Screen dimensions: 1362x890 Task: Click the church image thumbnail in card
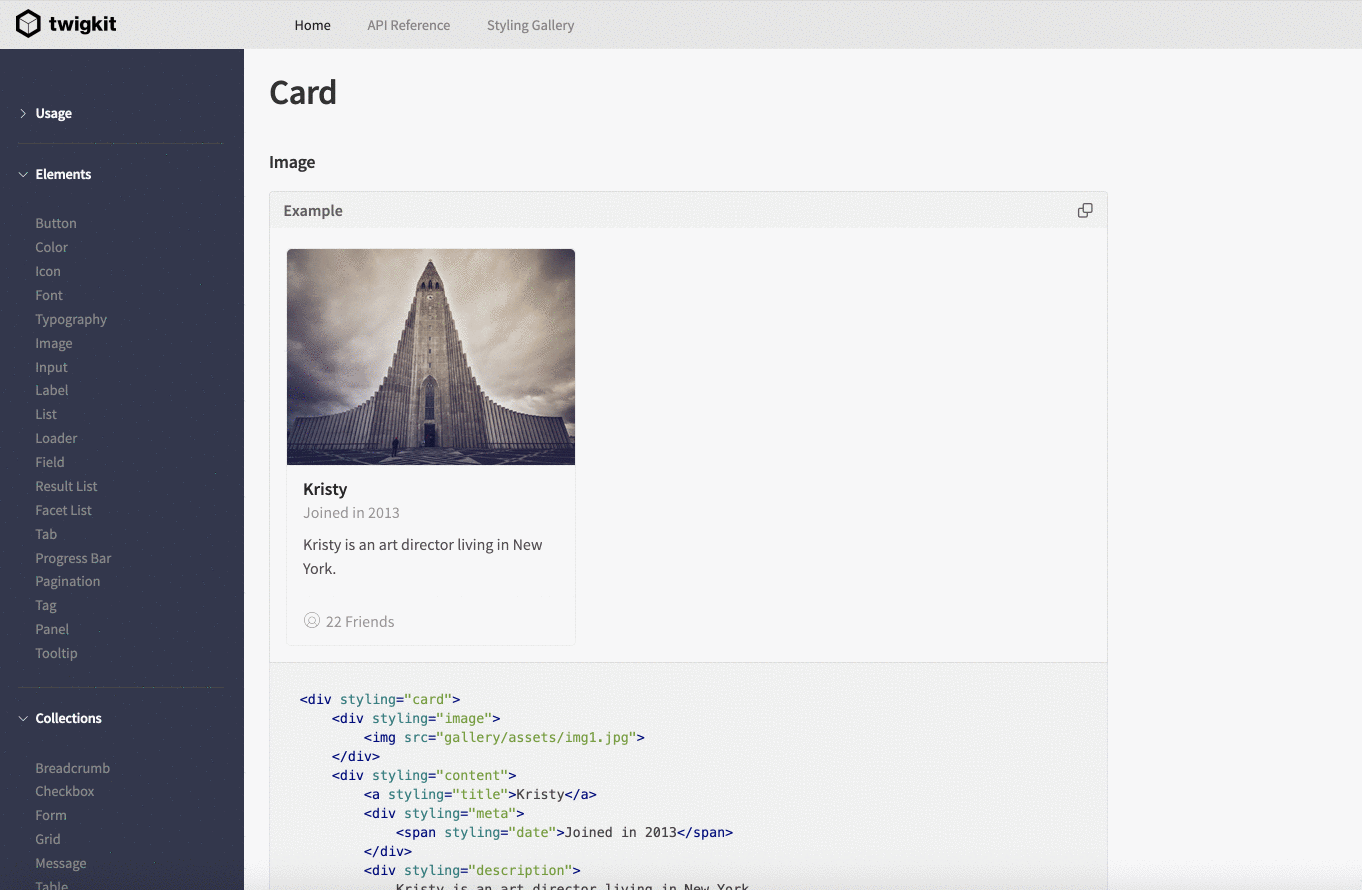click(x=431, y=357)
